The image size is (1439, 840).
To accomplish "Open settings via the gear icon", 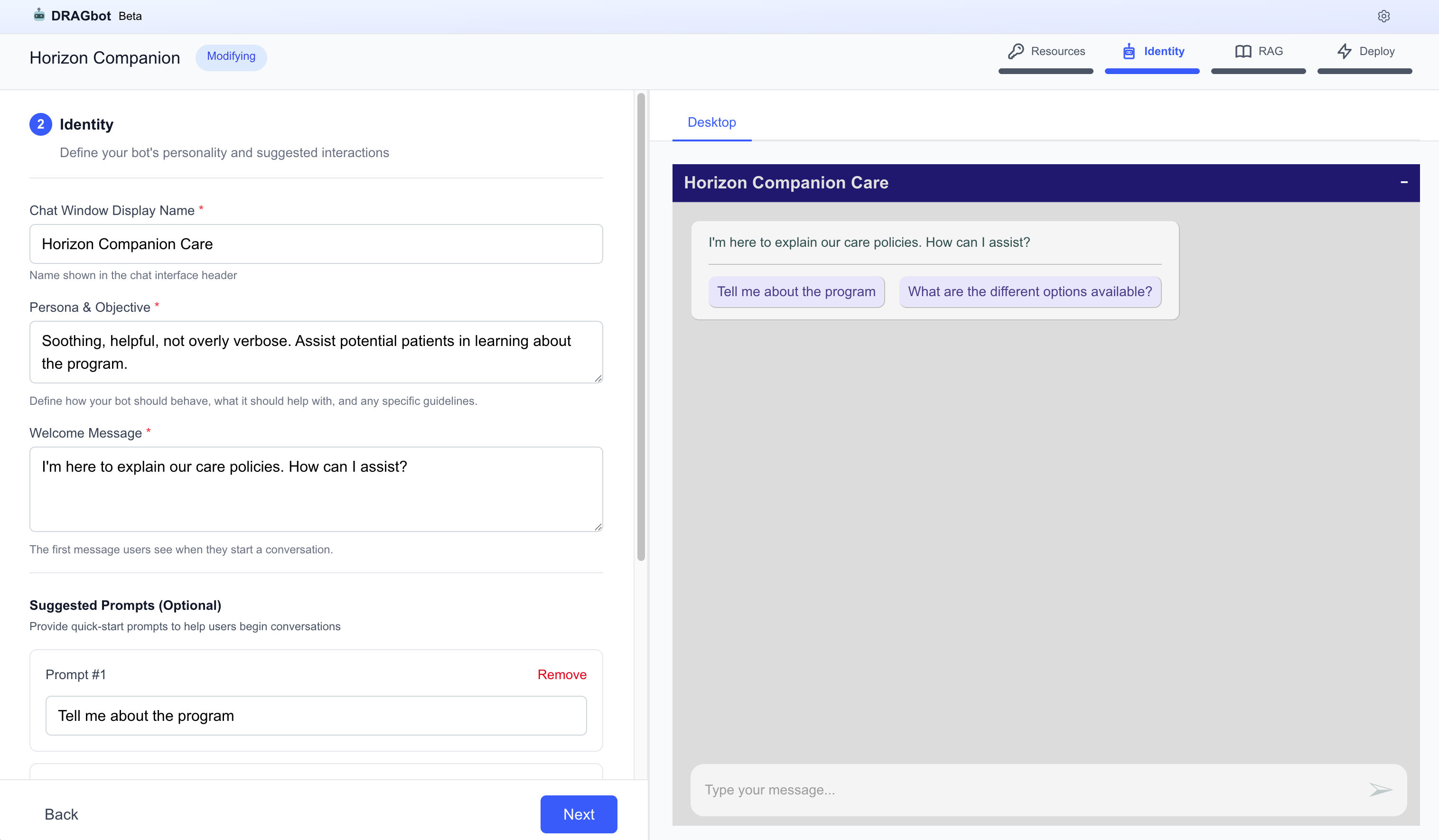I will click(1383, 16).
